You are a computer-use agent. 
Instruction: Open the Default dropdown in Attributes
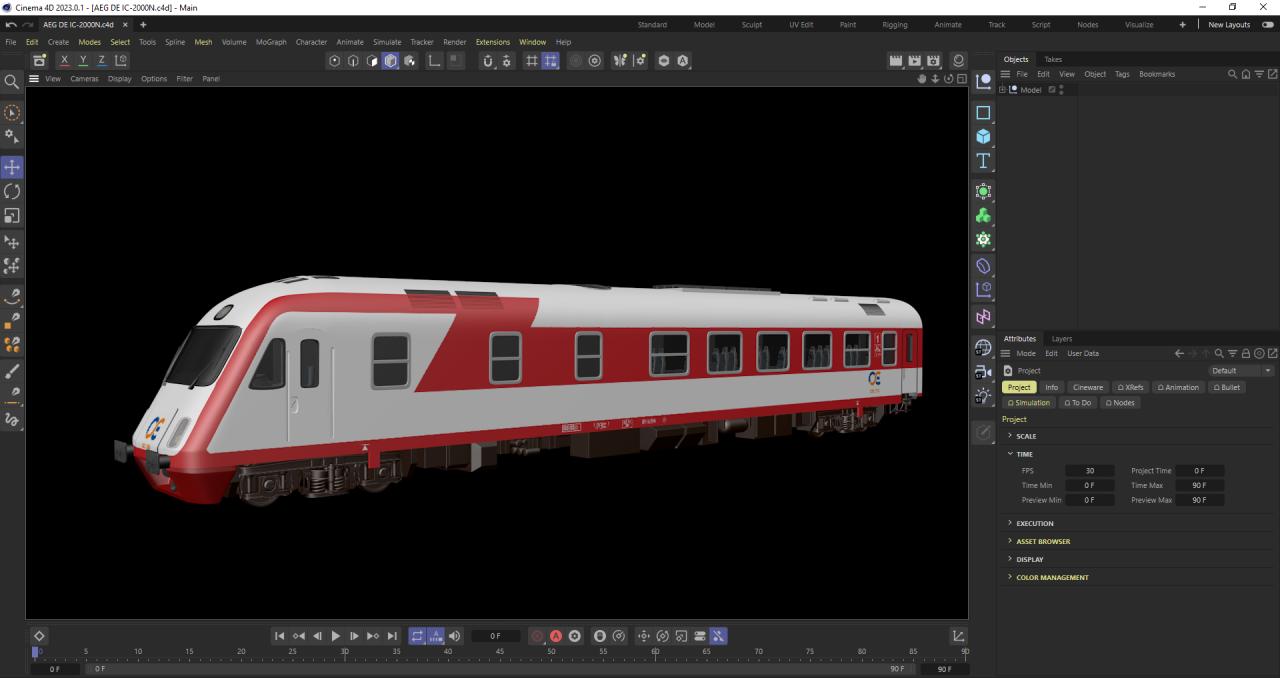point(1241,371)
